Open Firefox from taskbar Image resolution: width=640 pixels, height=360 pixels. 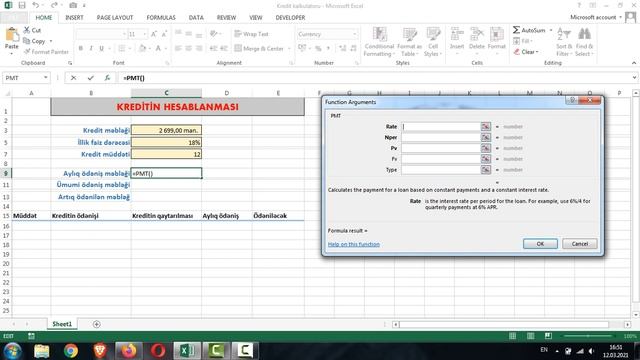[129, 351]
